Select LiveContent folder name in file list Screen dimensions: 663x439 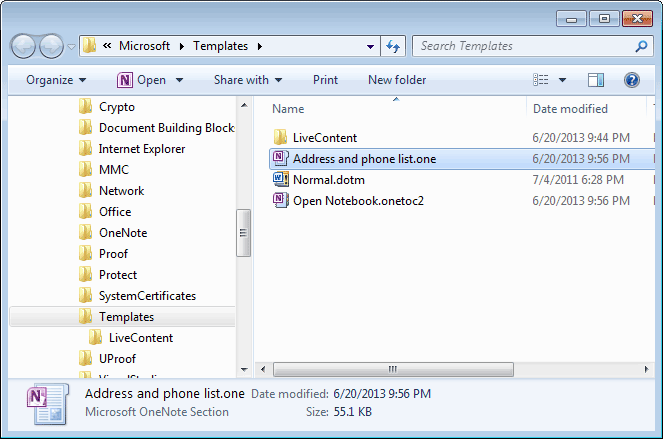click(325, 138)
